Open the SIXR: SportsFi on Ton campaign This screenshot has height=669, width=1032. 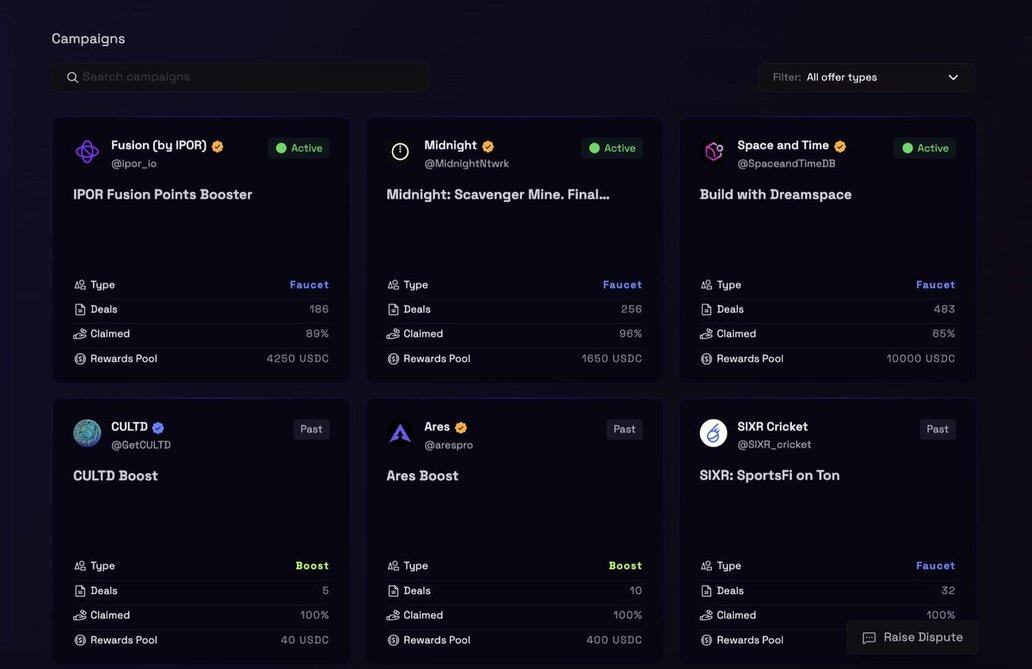[x=770, y=476]
